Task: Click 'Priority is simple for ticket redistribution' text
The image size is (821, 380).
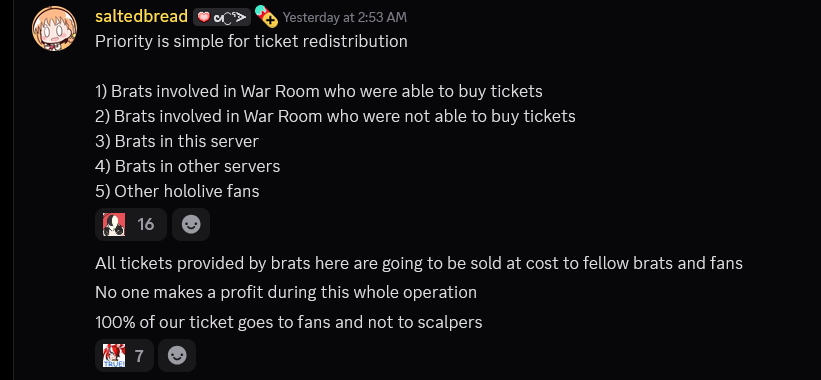Action: click(x=251, y=41)
